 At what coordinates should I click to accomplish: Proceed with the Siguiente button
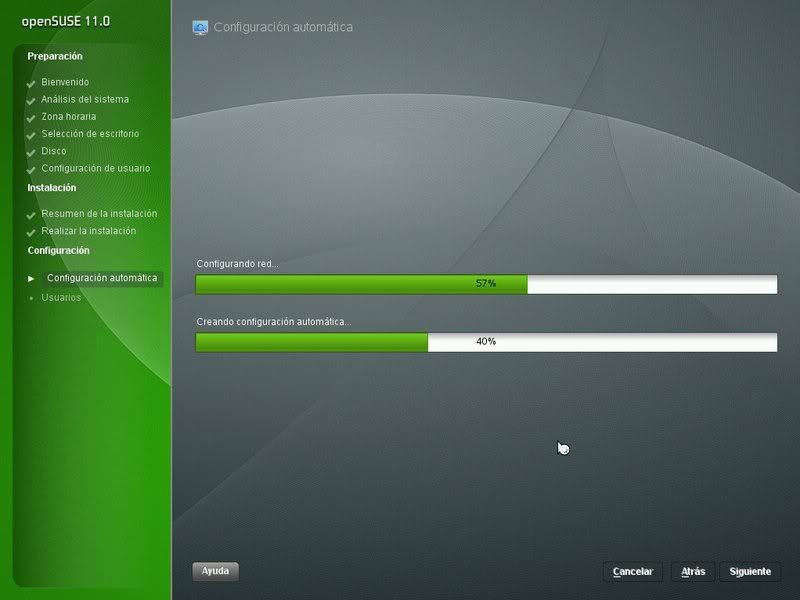pyautogui.click(x=750, y=571)
